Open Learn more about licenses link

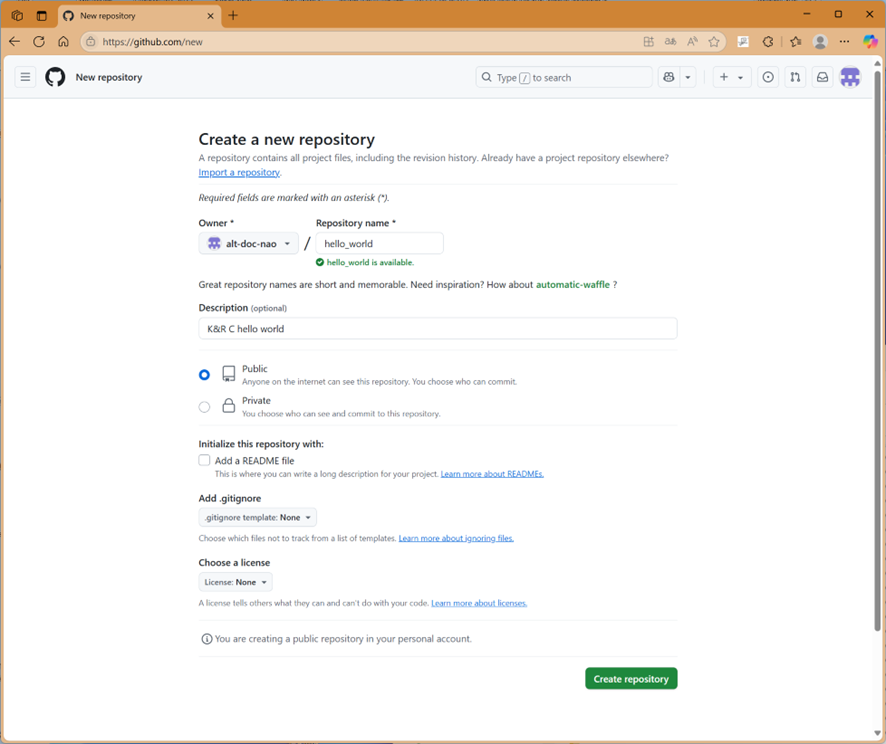[x=479, y=603]
